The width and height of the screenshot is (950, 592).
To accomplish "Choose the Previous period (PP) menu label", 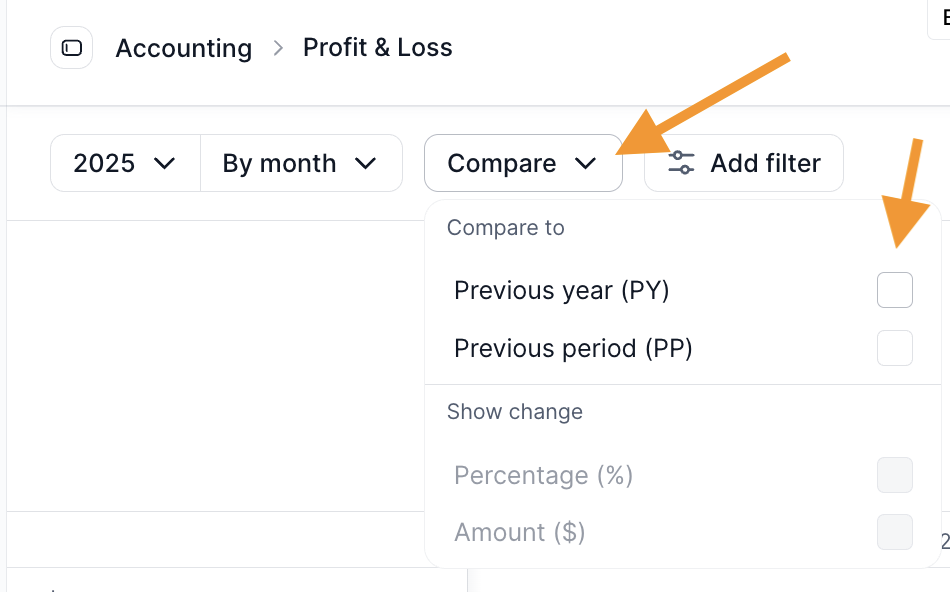I will 573,348.
